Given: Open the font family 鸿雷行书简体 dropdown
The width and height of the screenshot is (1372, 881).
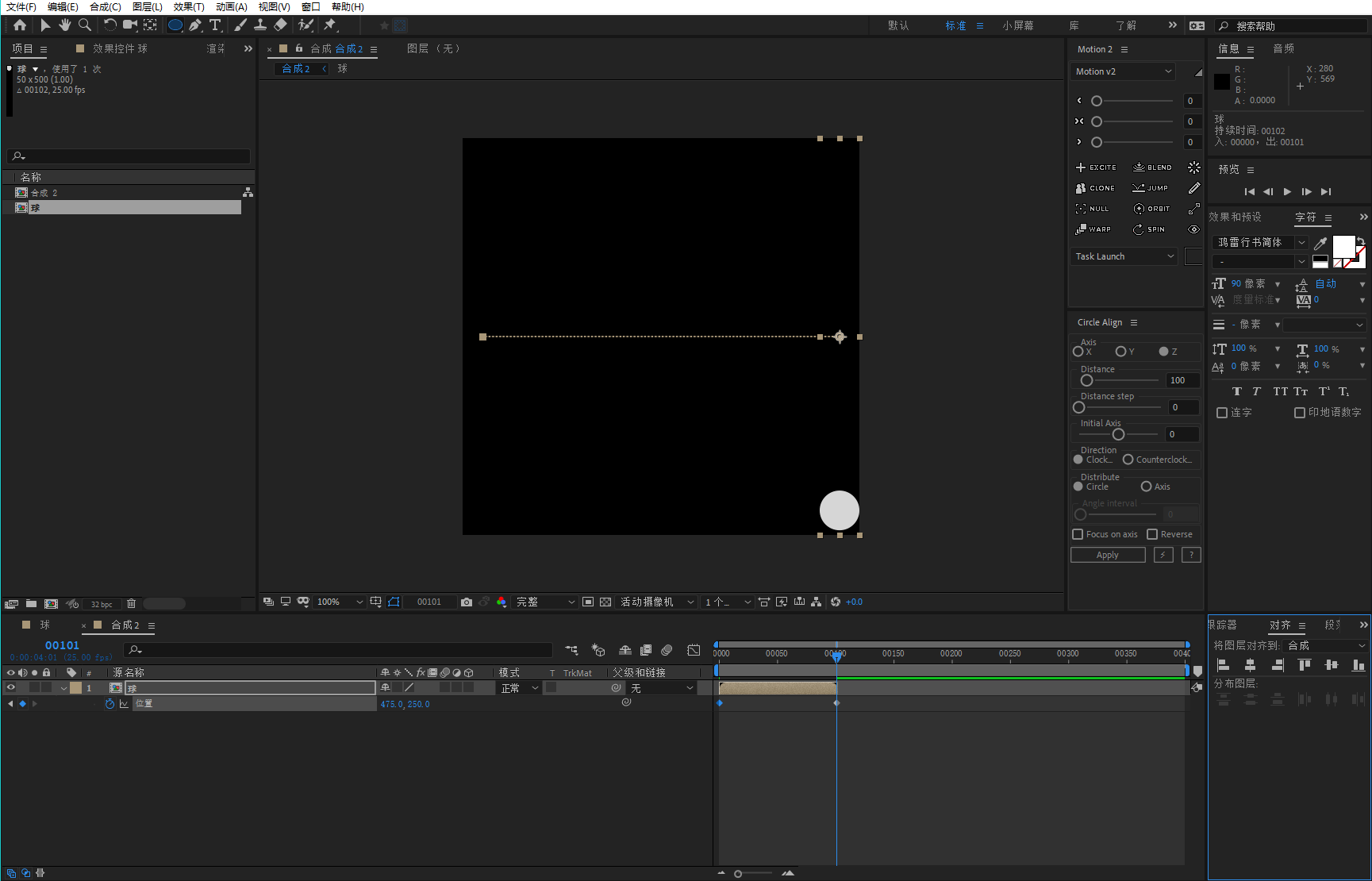Looking at the screenshot, I should pos(1260,242).
